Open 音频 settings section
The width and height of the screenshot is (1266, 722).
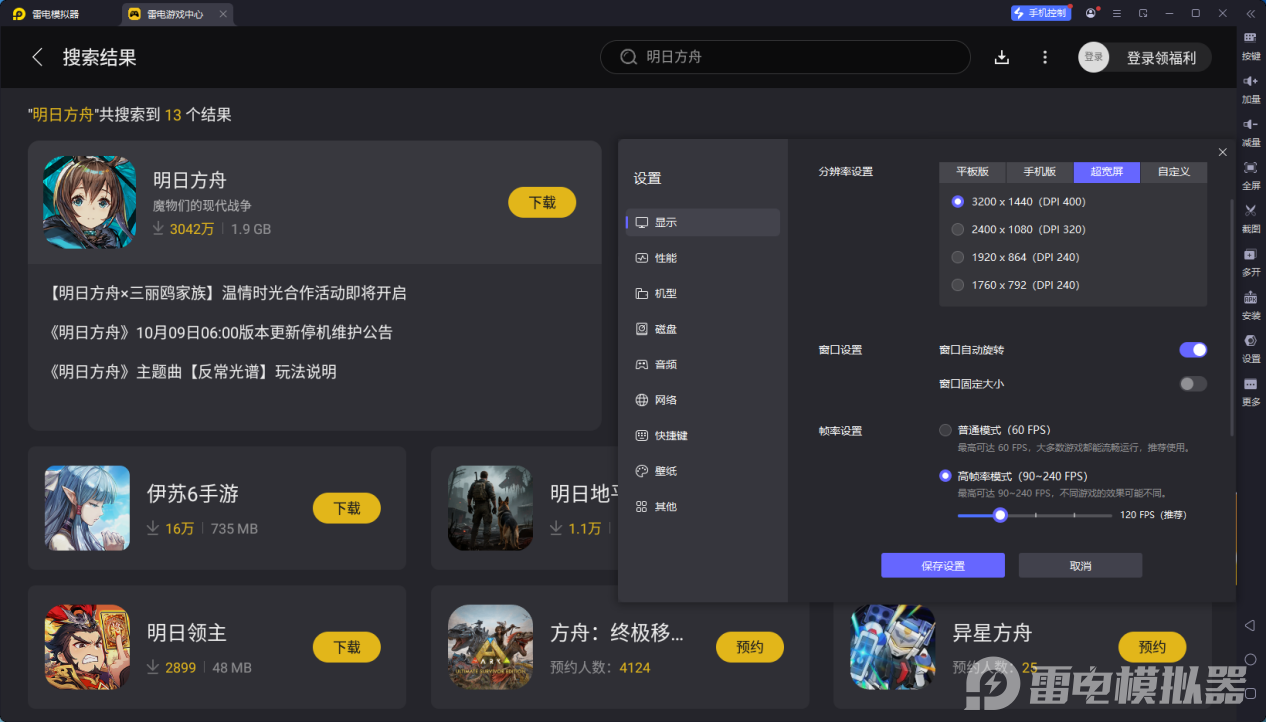(x=703, y=365)
